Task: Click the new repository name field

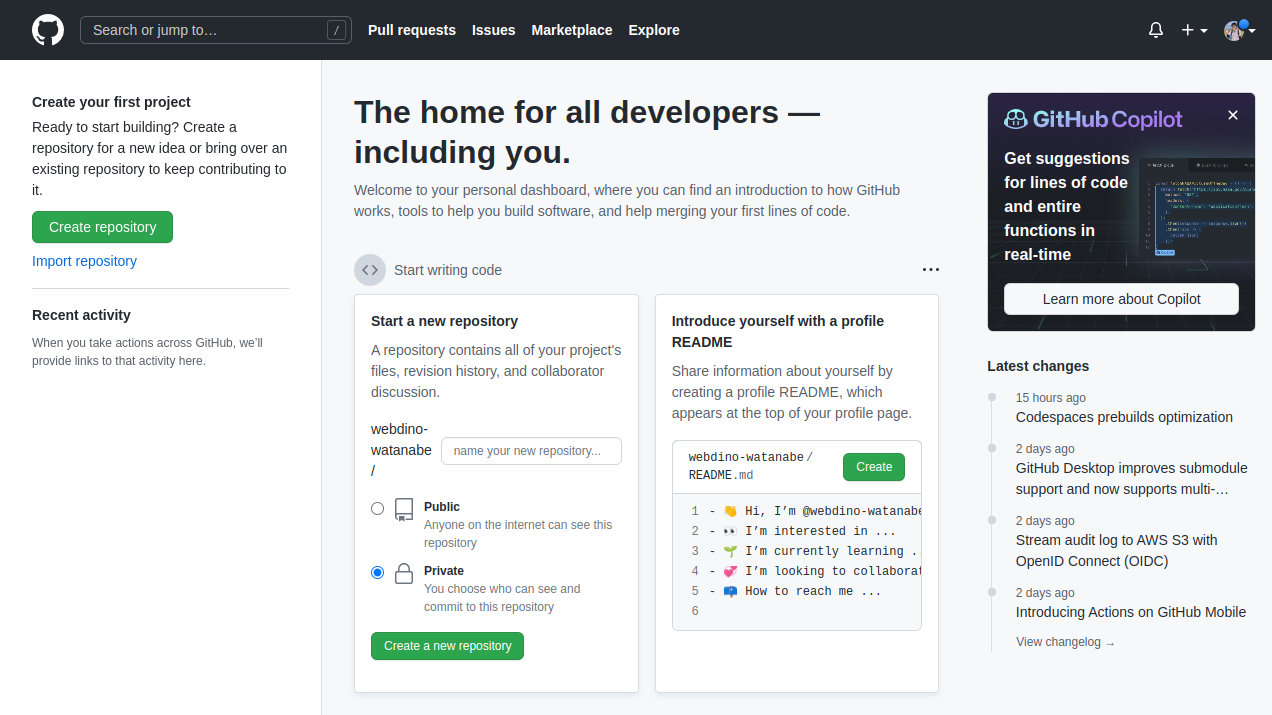Action: [531, 451]
